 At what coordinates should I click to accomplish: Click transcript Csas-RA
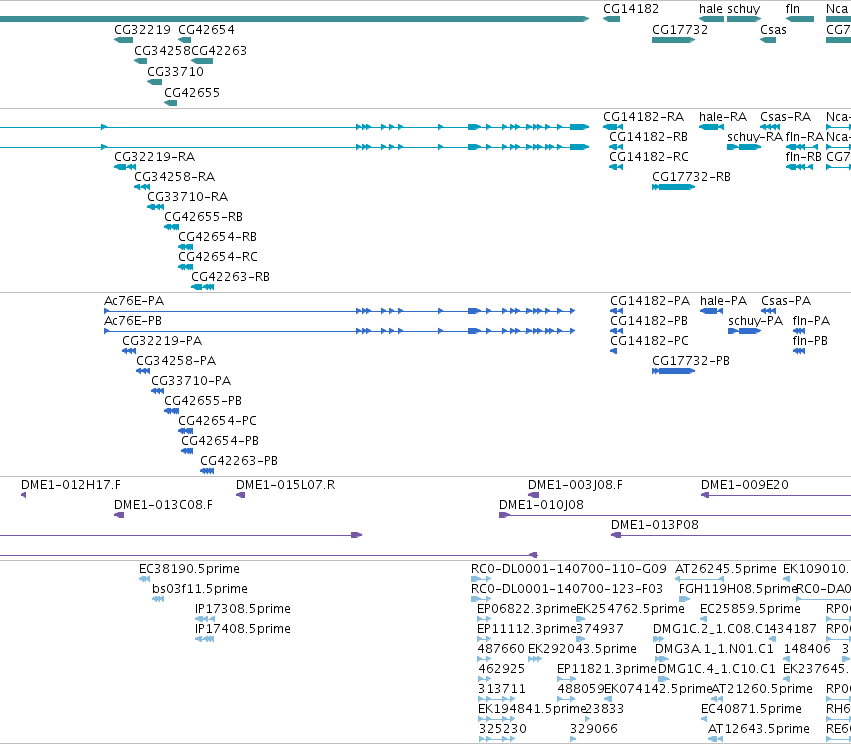pos(785,117)
